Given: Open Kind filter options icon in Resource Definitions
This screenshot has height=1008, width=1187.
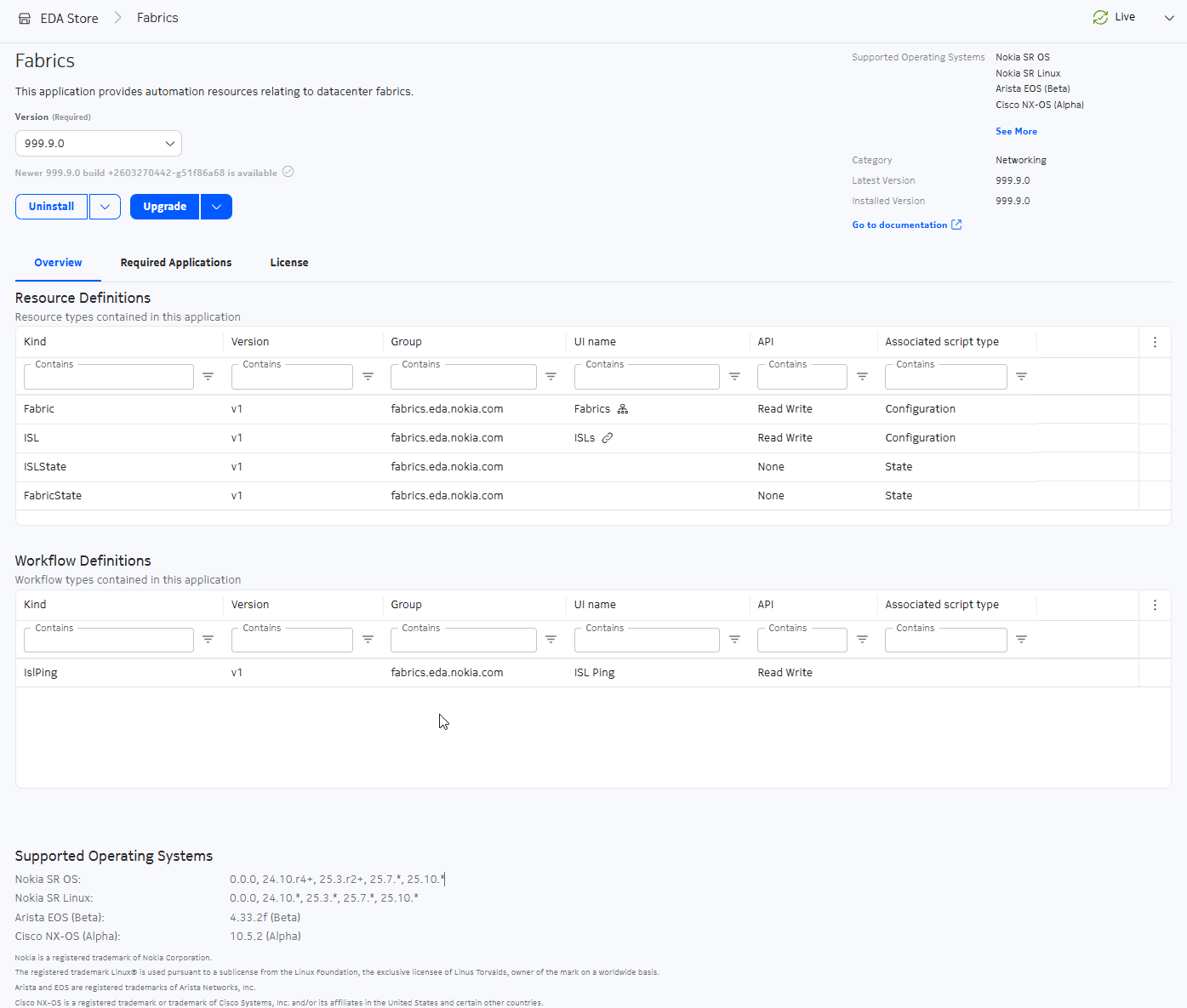Looking at the screenshot, I should point(208,376).
